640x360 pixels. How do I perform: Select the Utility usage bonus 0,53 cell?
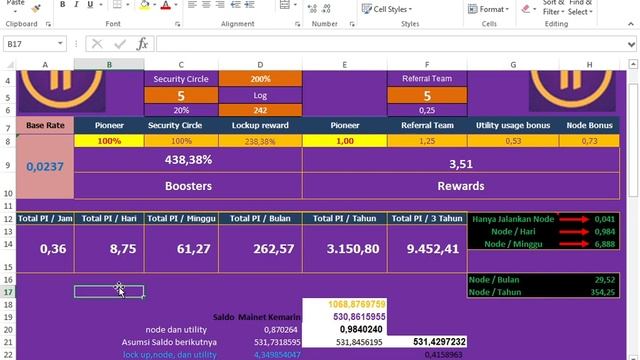(513, 141)
